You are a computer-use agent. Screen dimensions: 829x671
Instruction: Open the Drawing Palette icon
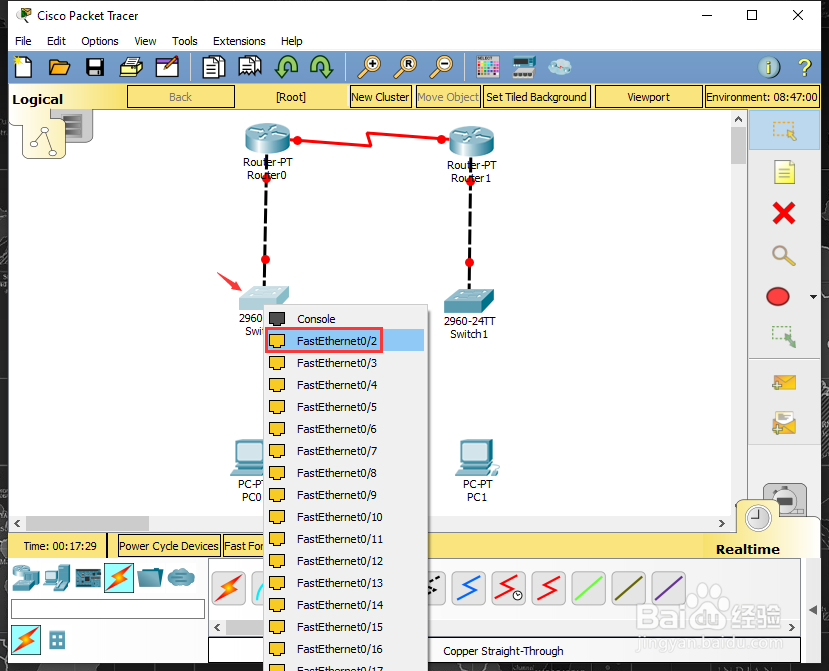point(487,67)
